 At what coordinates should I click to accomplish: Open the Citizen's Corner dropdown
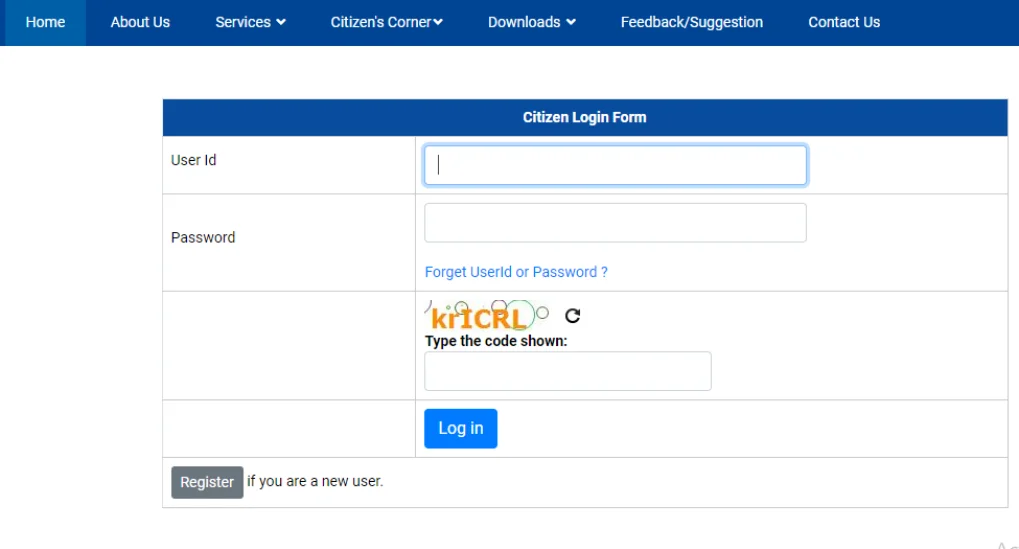click(x=386, y=22)
